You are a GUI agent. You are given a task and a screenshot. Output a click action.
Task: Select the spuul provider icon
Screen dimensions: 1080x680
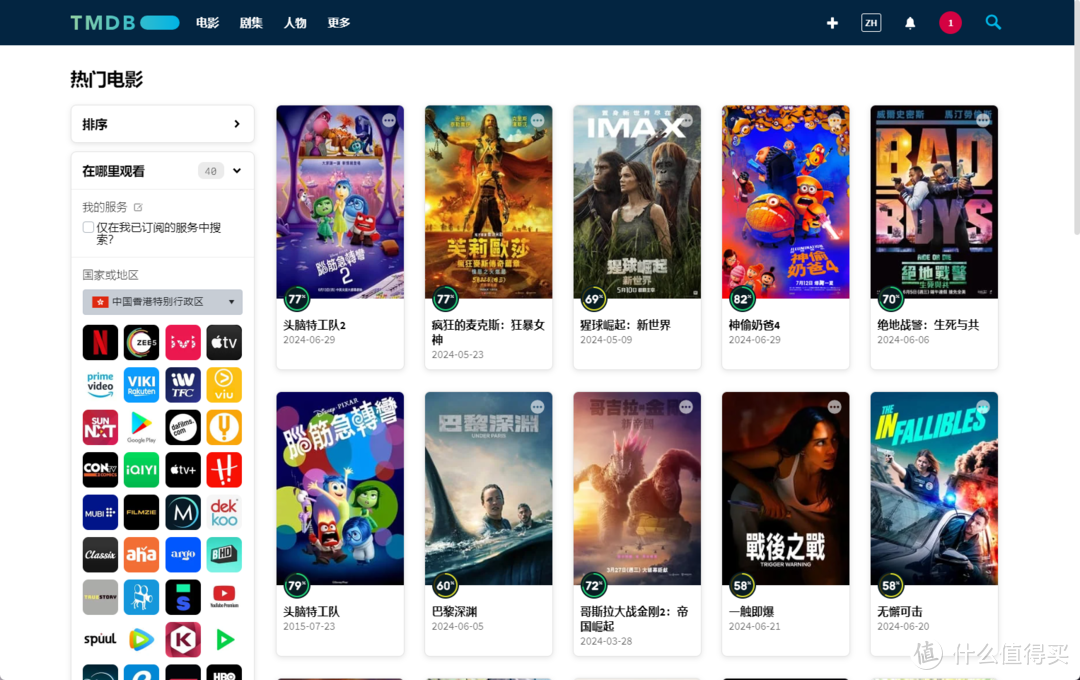point(101,639)
